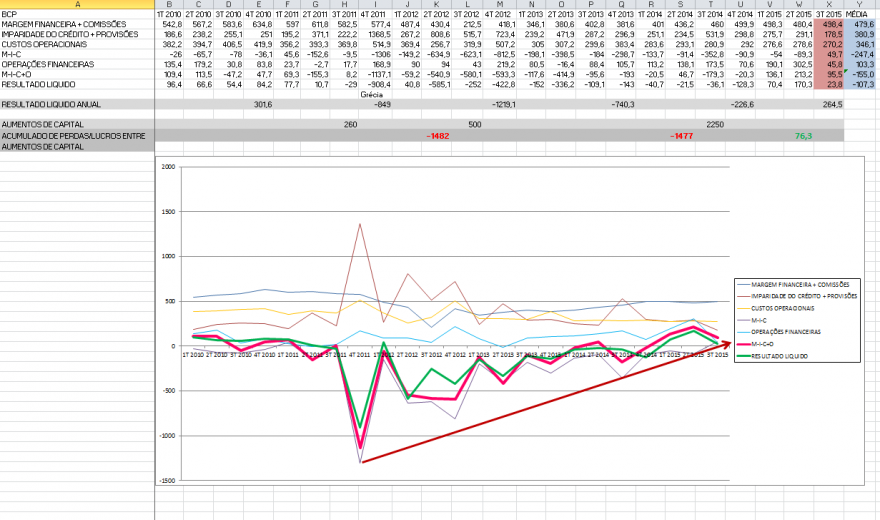Screen dimensions: 880x520
Task: Click M-I-C legend entry in chart
Action: tap(752, 320)
